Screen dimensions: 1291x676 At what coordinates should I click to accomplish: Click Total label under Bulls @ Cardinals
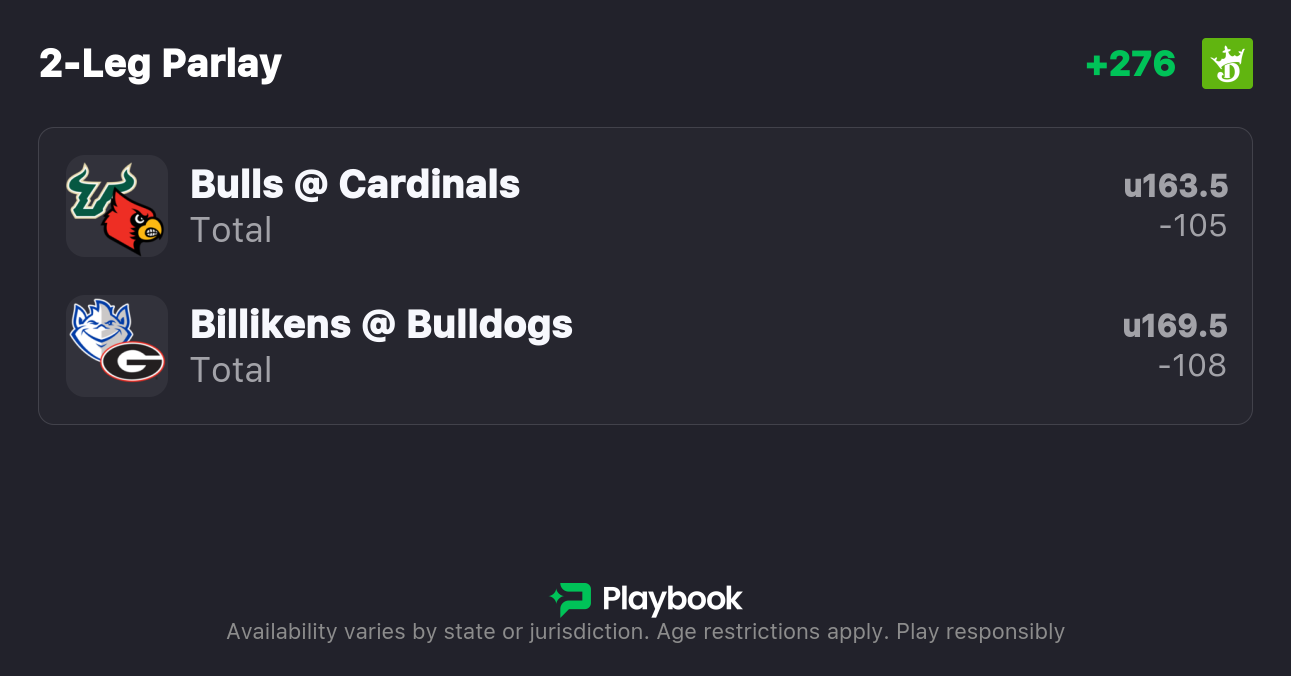[231, 230]
